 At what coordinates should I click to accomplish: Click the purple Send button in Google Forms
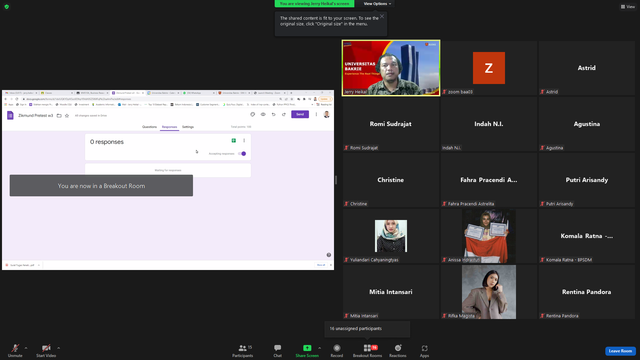click(x=300, y=114)
